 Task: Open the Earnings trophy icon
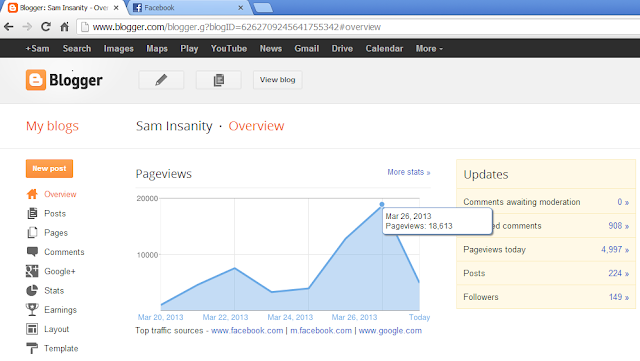click(32, 310)
